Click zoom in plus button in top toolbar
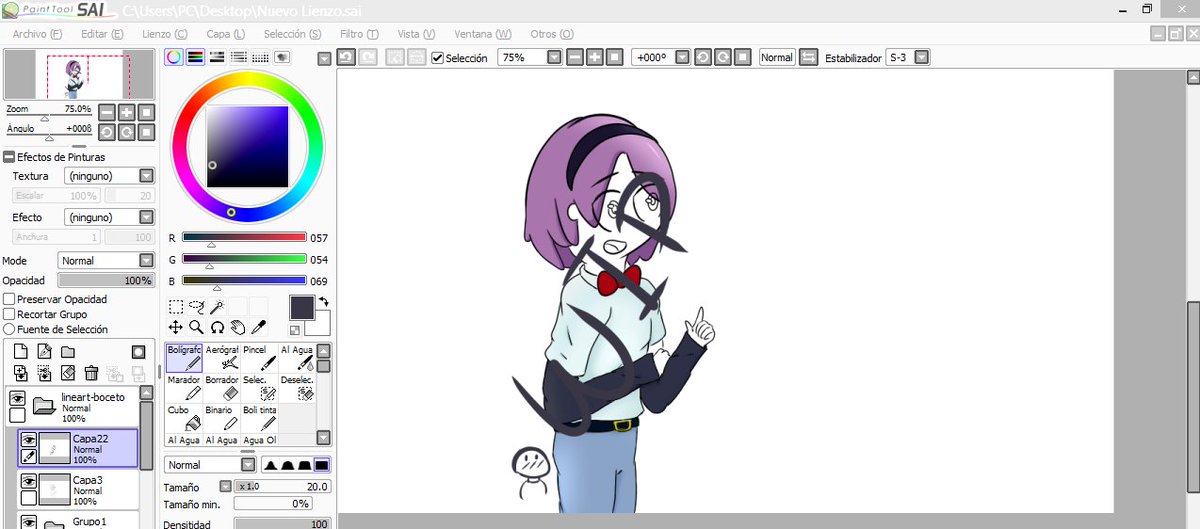The height and width of the screenshot is (529, 1200). point(594,58)
